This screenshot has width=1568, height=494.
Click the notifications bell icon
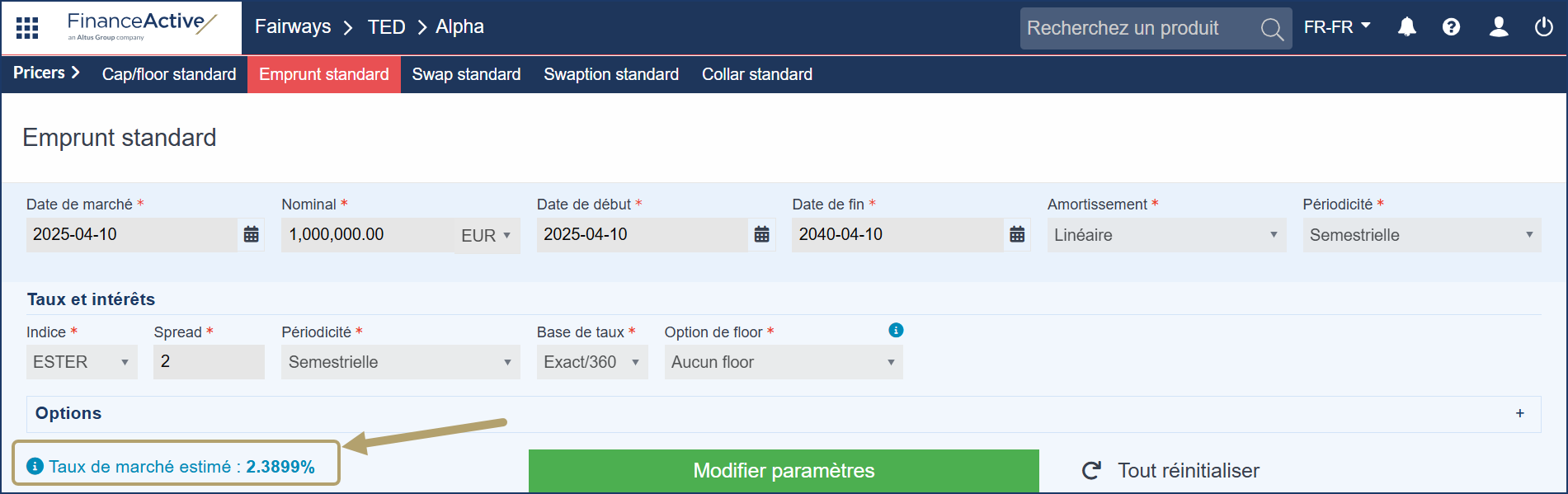coord(1406,27)
